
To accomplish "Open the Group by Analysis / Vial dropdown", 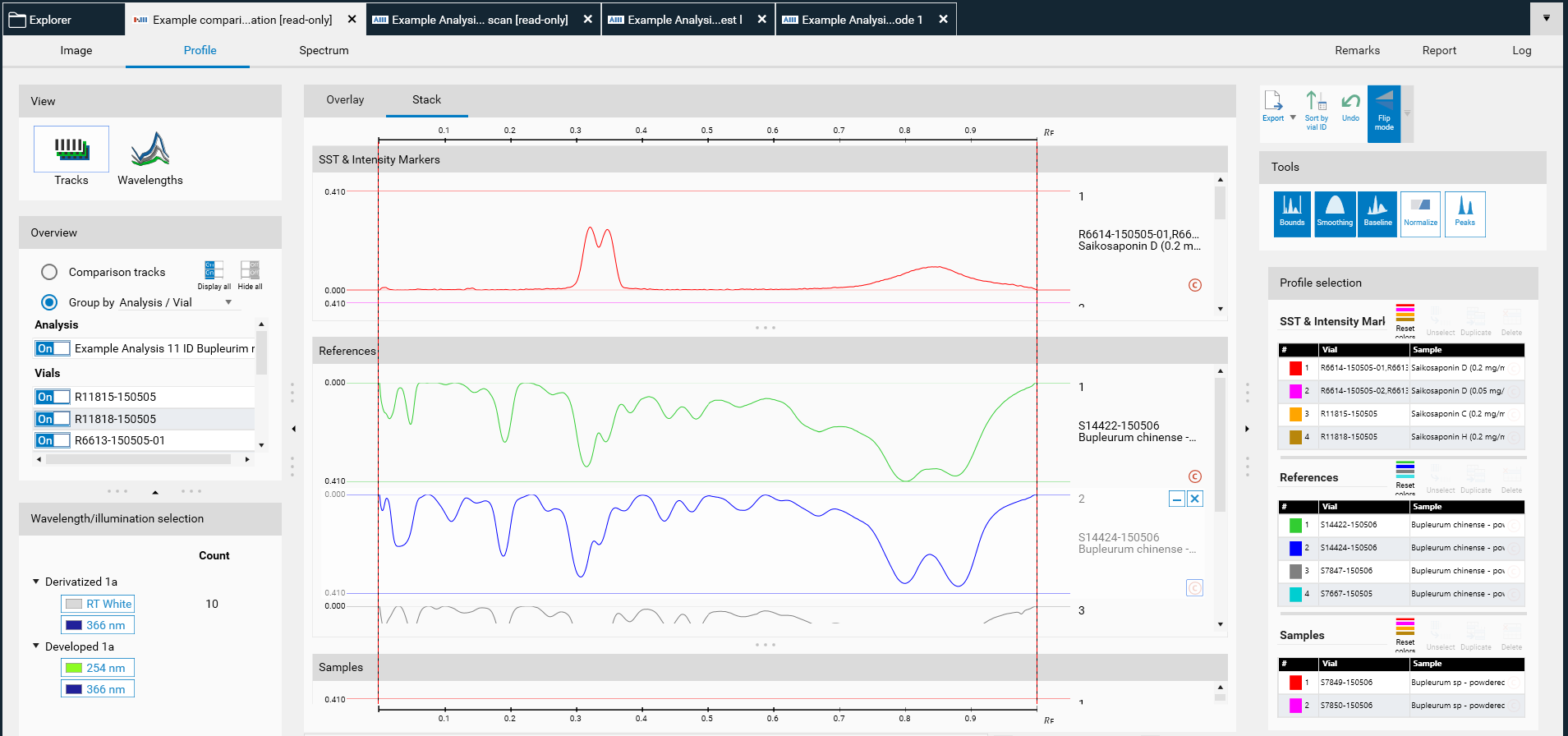I will tap(228, 302).
